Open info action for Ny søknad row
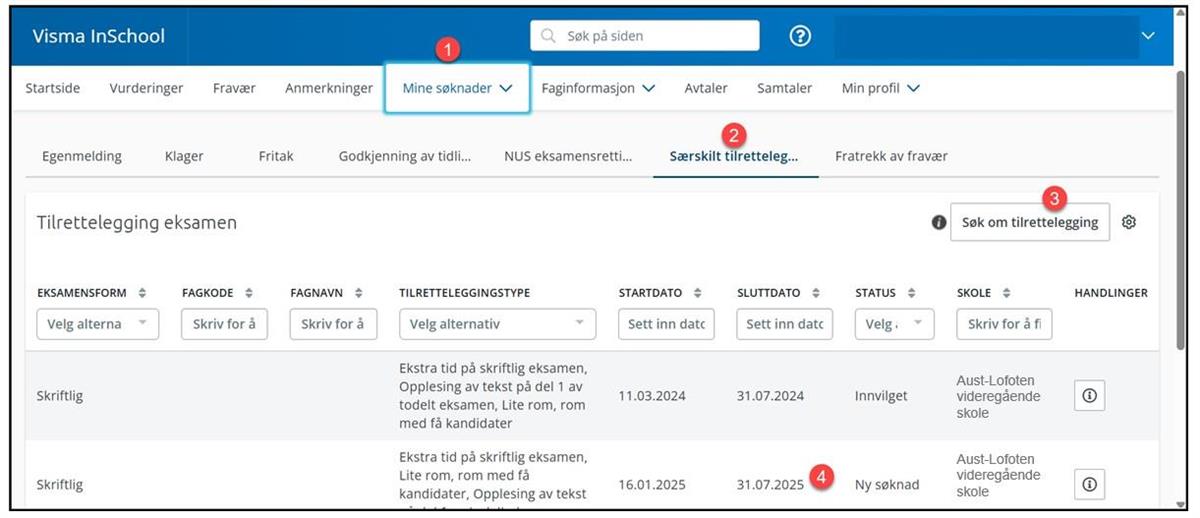Image resolution: width=1200 pixels, height=518 pixels. pyautogui.click(x=1090, y=484)
